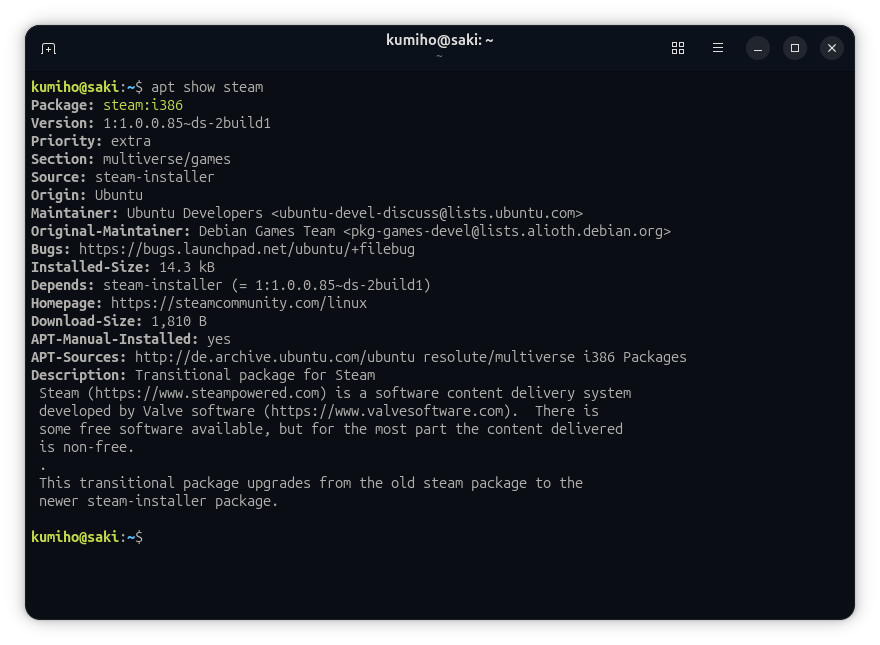
Task: Open the tab overview grid icon
Action: tap(678, 48)
